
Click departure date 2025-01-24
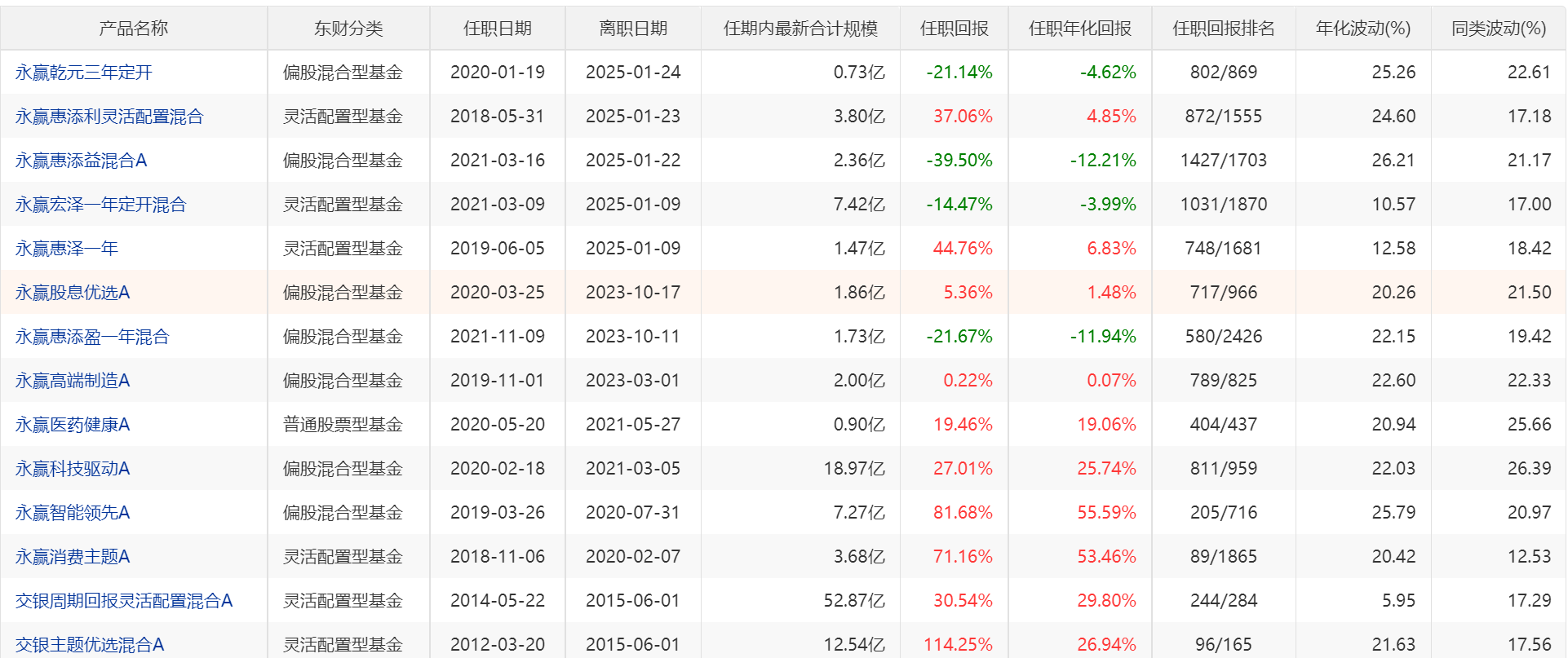pos(633,73)
